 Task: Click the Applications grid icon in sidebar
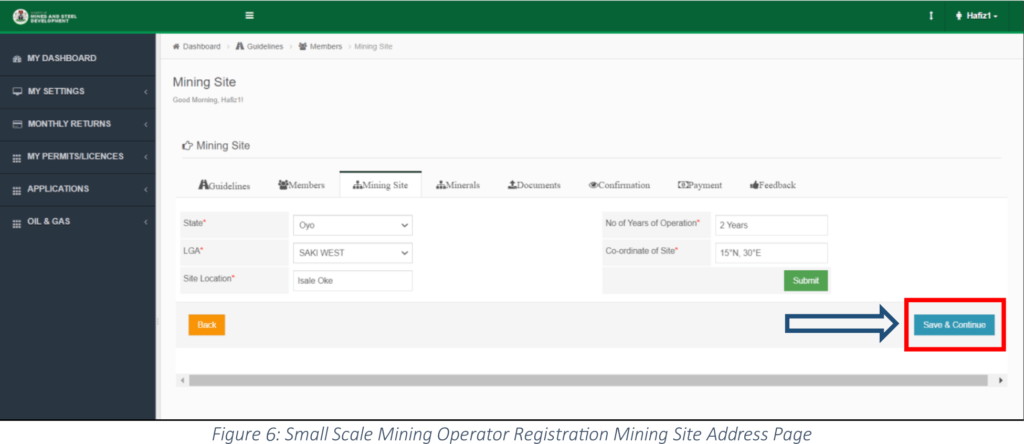point(16,190)
